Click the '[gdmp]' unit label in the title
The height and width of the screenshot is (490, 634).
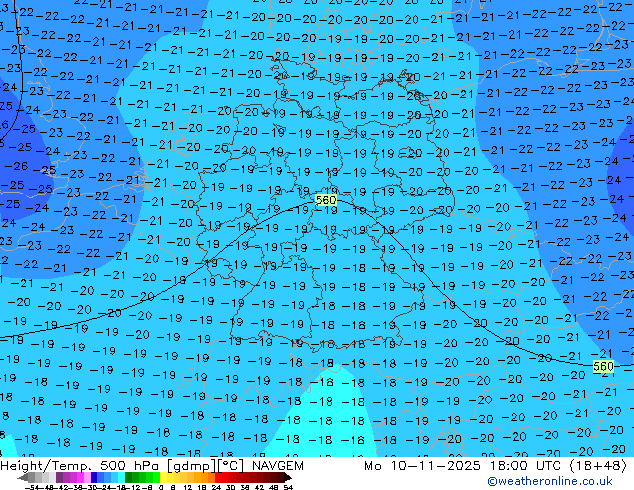tap(192, 466)
